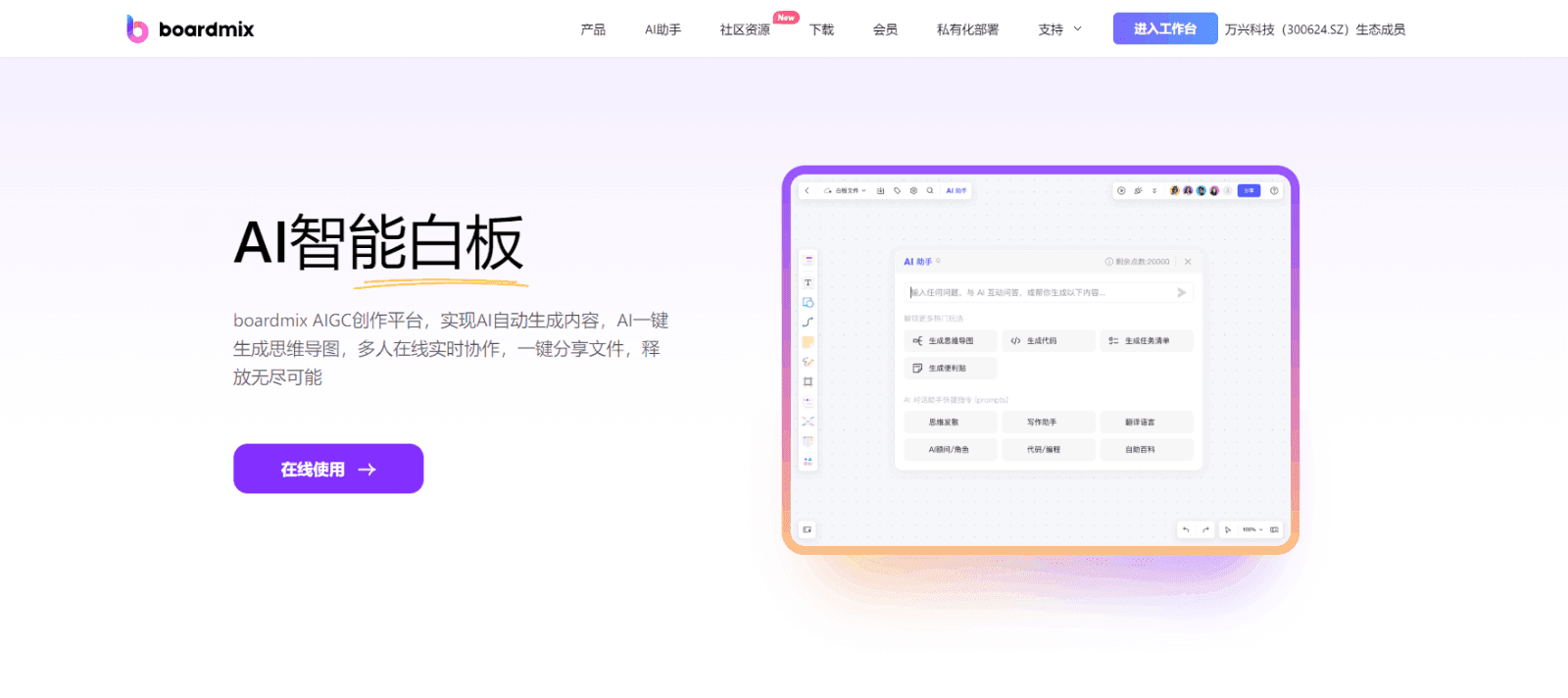Select the AI顾问/角色 prompt
Viewport: 1568px width, 698px height.
click(951, 450)
